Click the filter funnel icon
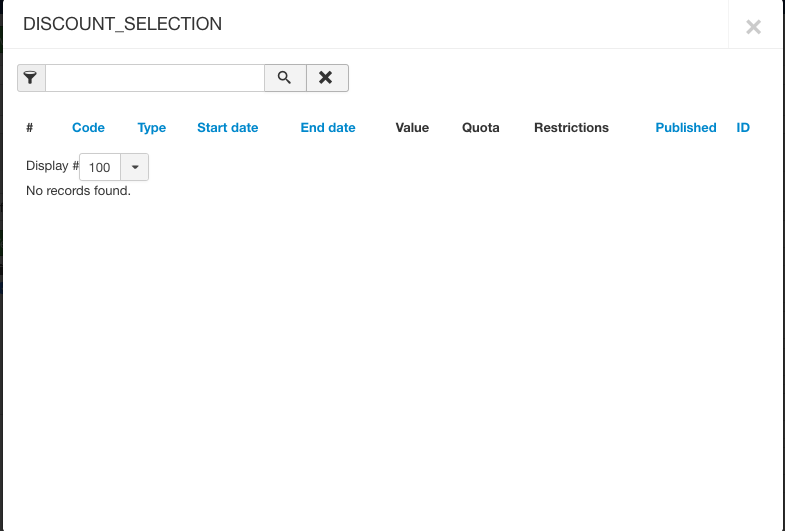The image size is (785, 531). click(31, 78)
